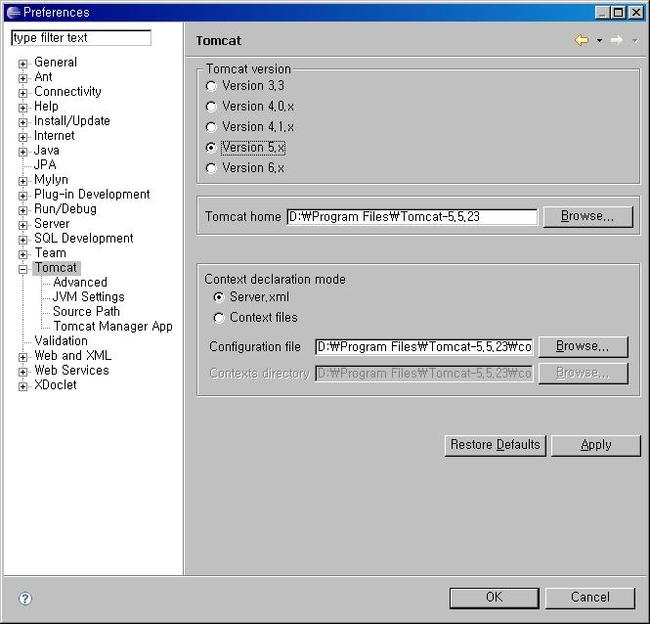The height and width of the screenshot is (624, 650).
Task: Expand the XDoclet tree node
Action: coord(23,386)
